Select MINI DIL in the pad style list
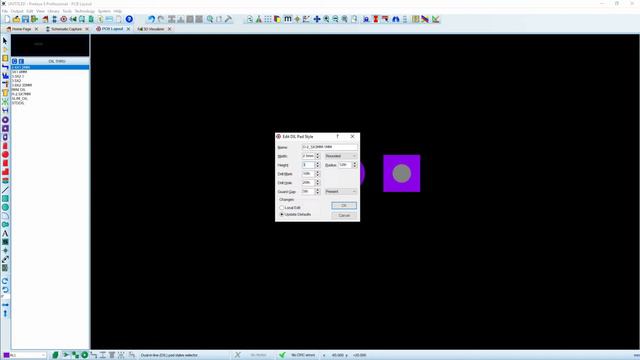The height and width of the screenshot is (360, 640). coord(19,89)
